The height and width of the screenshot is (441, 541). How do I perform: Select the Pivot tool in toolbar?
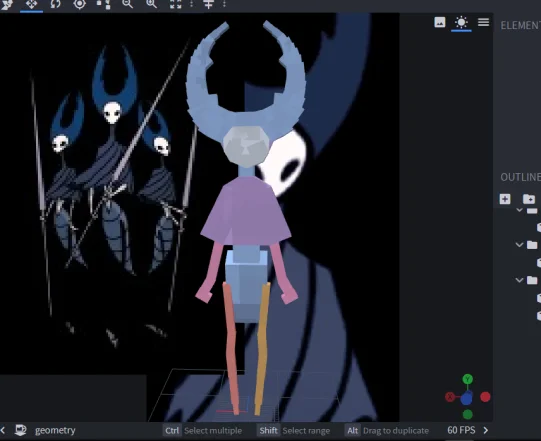[x=79, y=4]
